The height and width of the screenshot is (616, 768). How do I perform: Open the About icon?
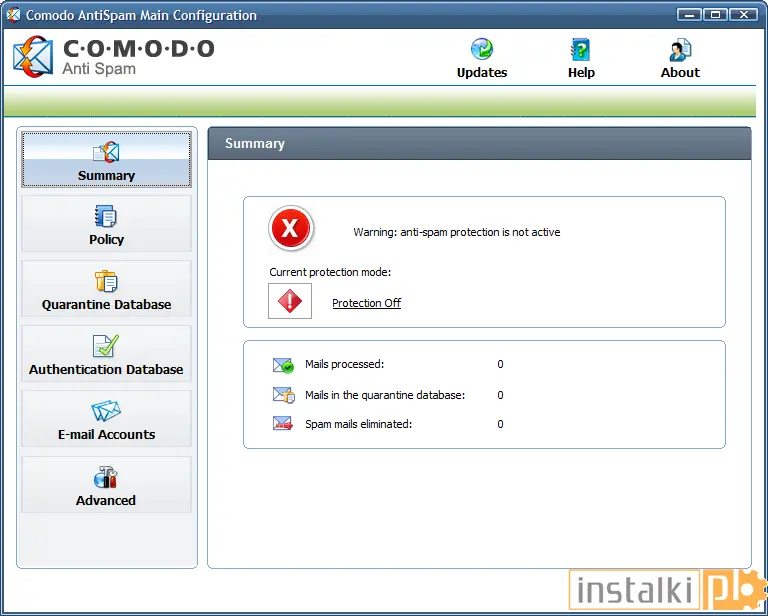680,49
